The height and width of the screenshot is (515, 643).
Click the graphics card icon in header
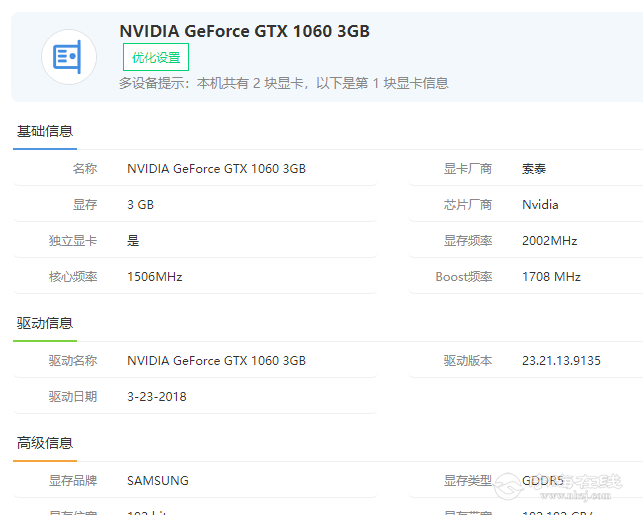point(69,57)
